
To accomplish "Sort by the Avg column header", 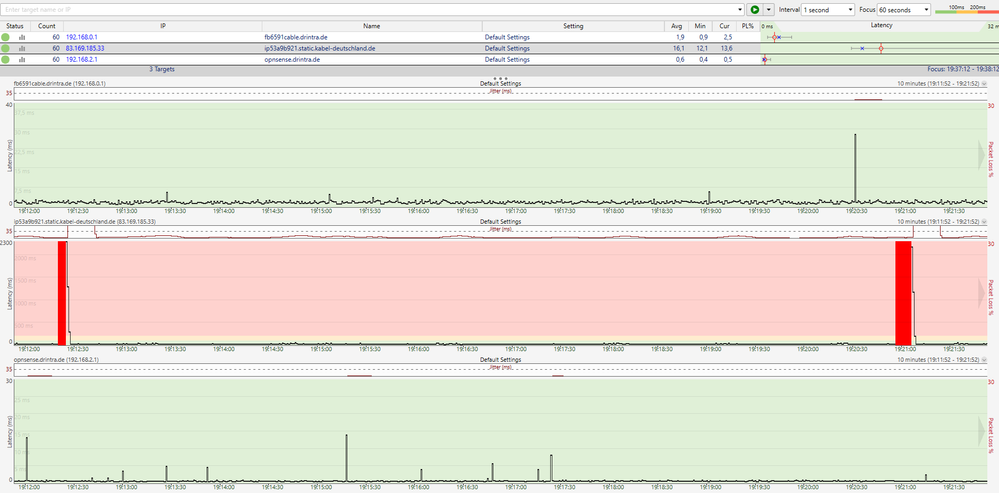I will coord(676,26).
